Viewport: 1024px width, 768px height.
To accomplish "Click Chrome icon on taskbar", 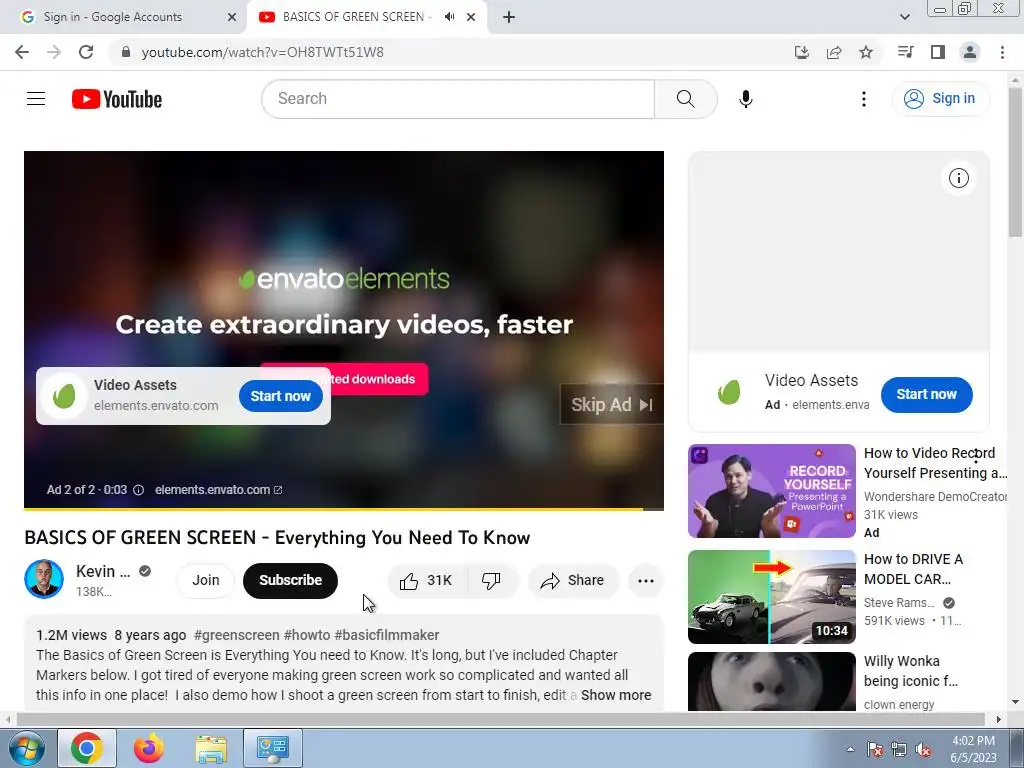I will (x=87, y=748).
